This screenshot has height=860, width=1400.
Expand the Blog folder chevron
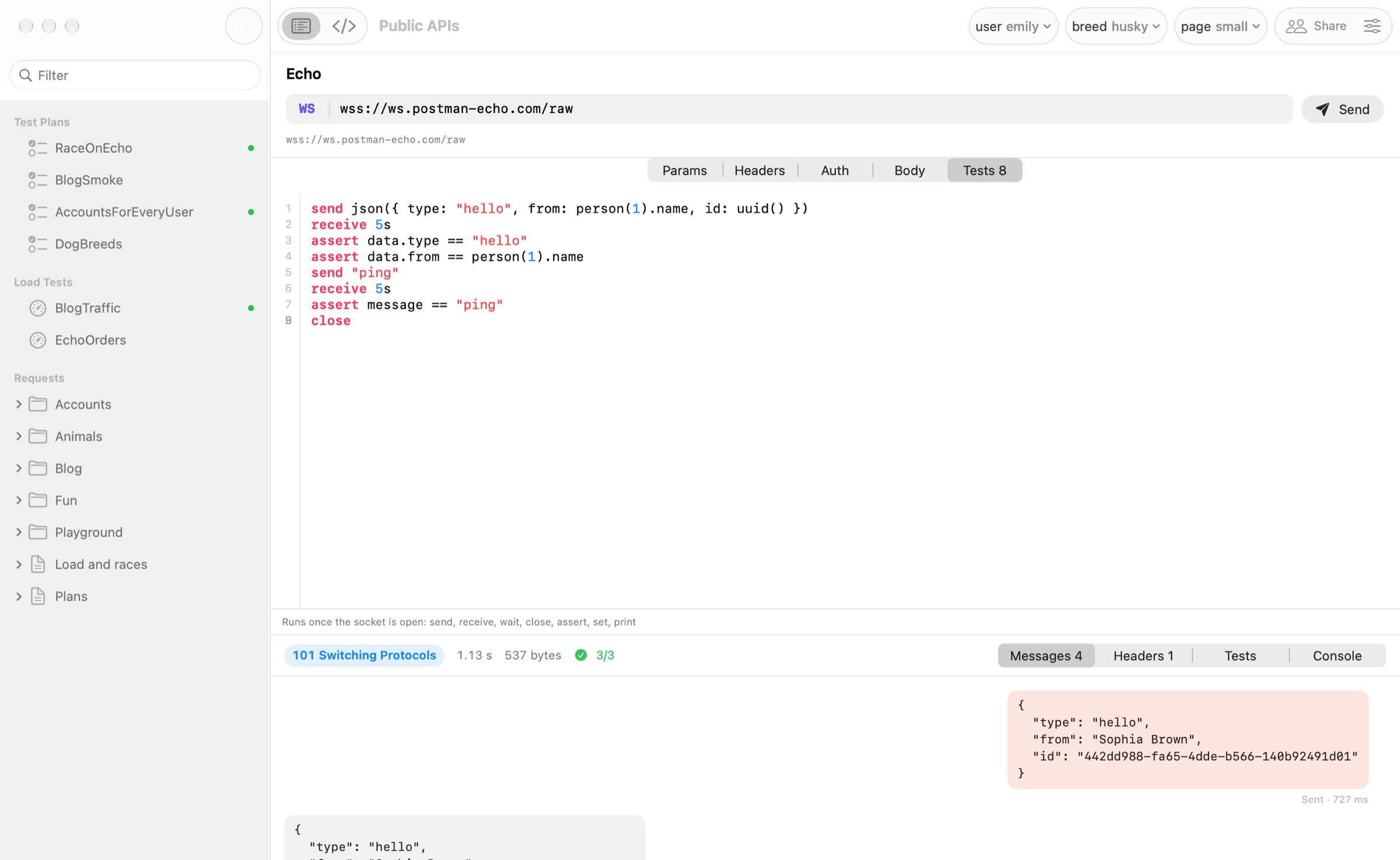click(19, 469)
